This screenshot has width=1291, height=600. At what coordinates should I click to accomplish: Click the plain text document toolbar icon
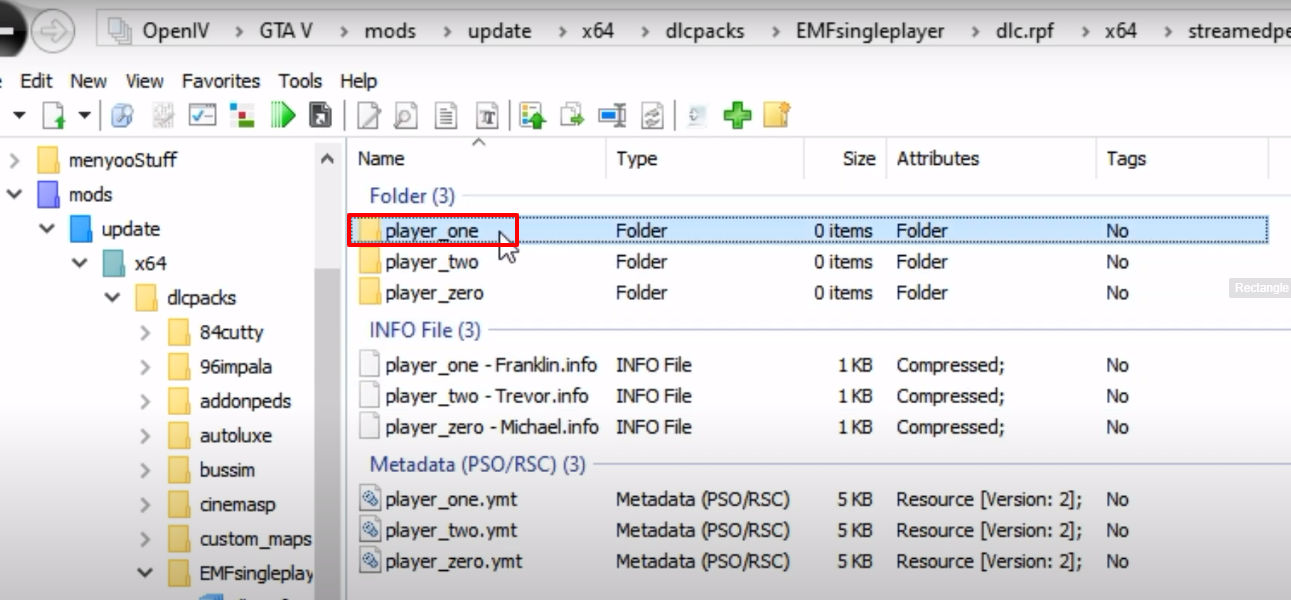coord(446,115)
